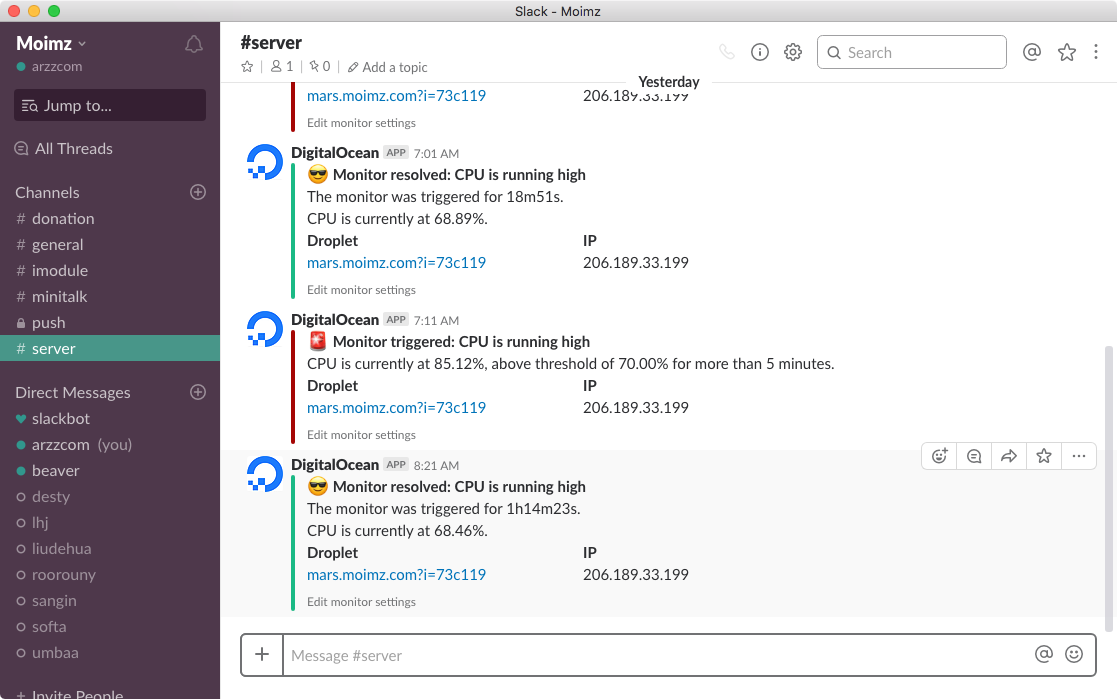Viewport: 1117px width, 699px height.
Task: Open the notifications bell in sidebar
Action: click(194, 44)
